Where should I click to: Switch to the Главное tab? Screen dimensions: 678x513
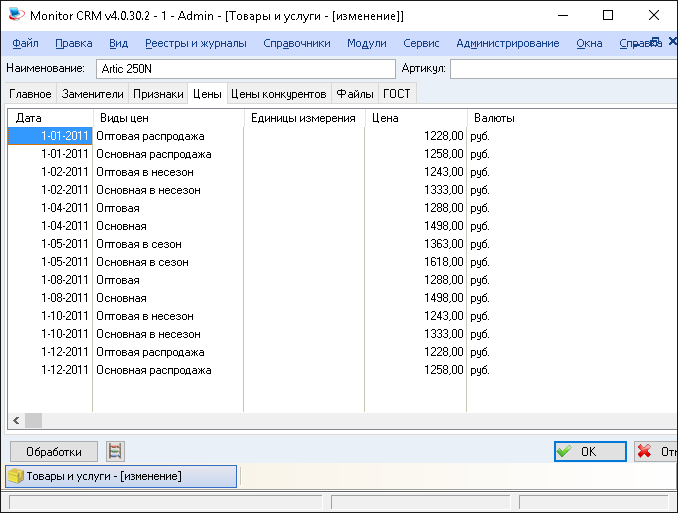point(30,94)
